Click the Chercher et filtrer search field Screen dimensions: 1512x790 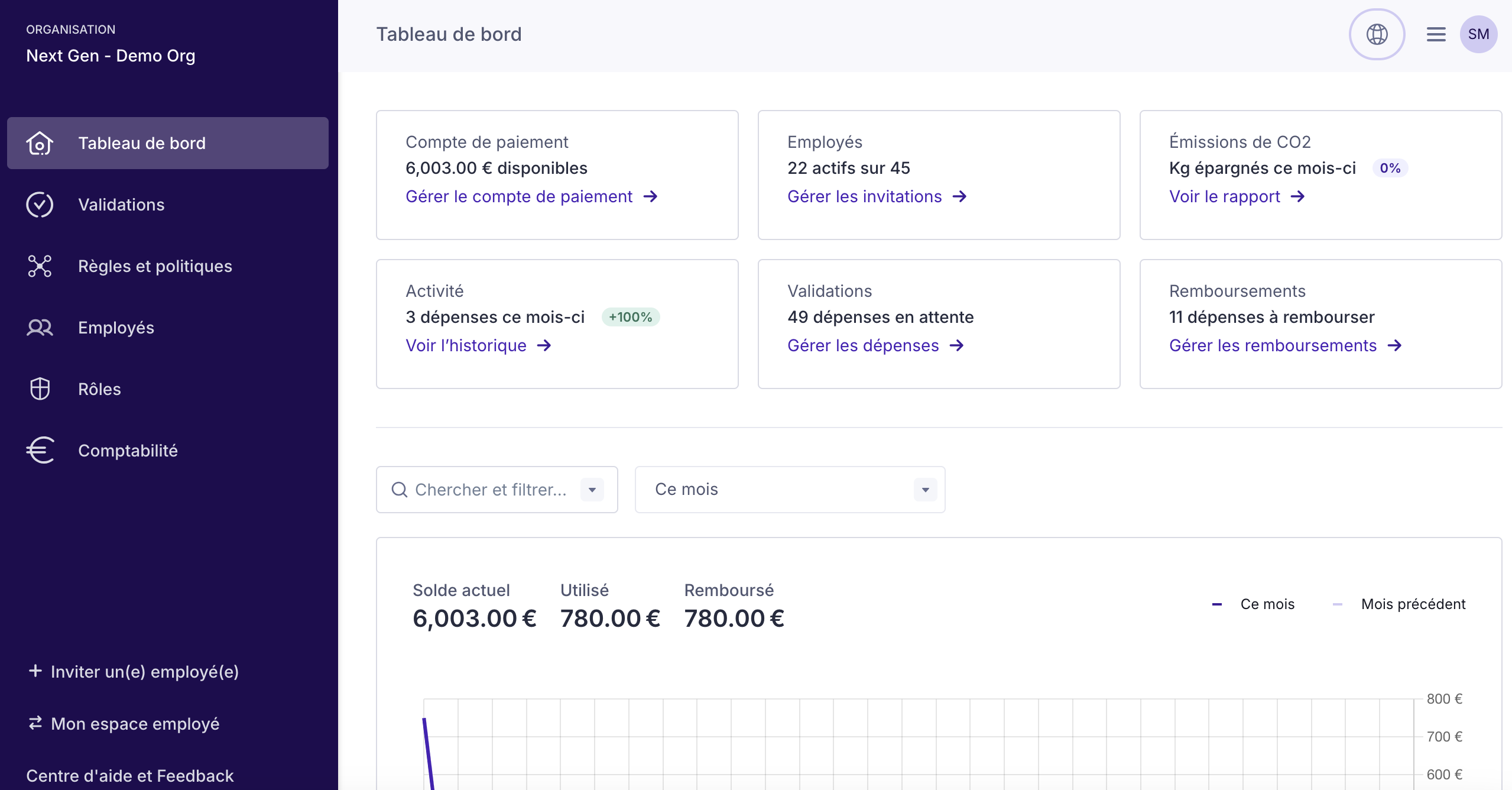[x=489, y=490]
